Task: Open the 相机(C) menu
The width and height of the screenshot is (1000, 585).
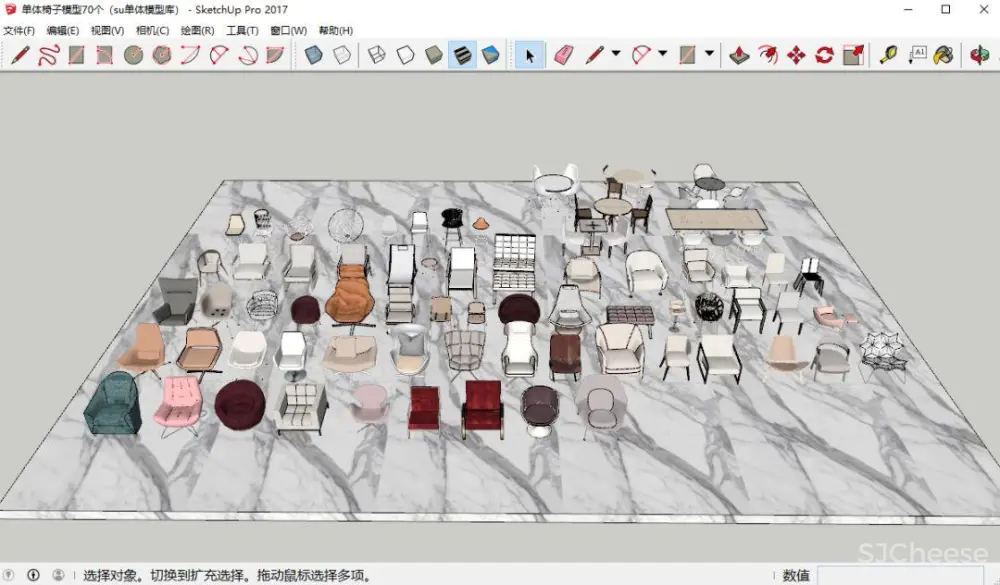Action: pyautogui.click(x=152, y=30)
